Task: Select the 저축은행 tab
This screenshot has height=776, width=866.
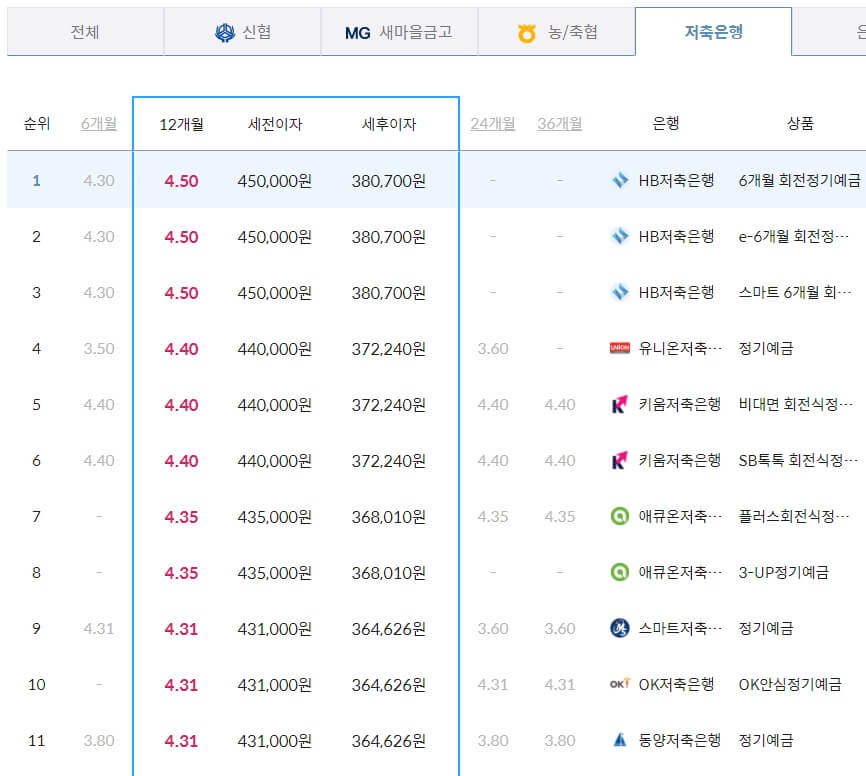Action: click(714, 32)
